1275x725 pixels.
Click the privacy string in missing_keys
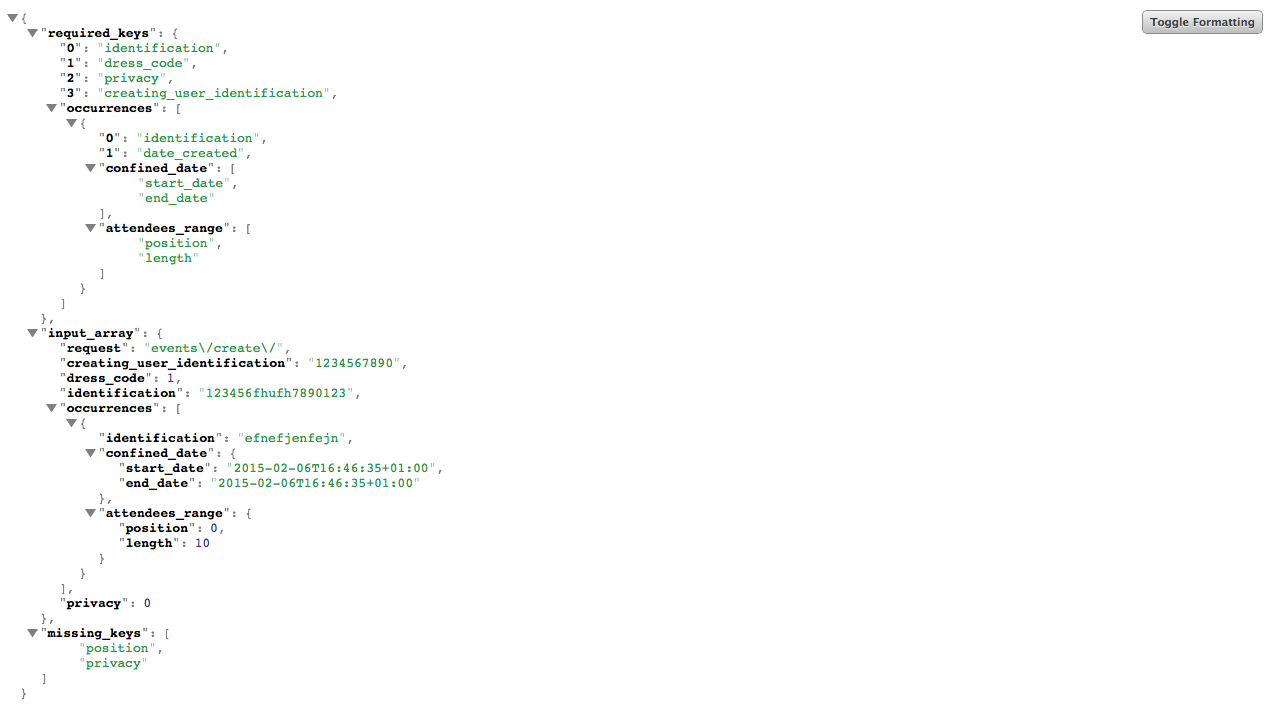tap(113, 663)
